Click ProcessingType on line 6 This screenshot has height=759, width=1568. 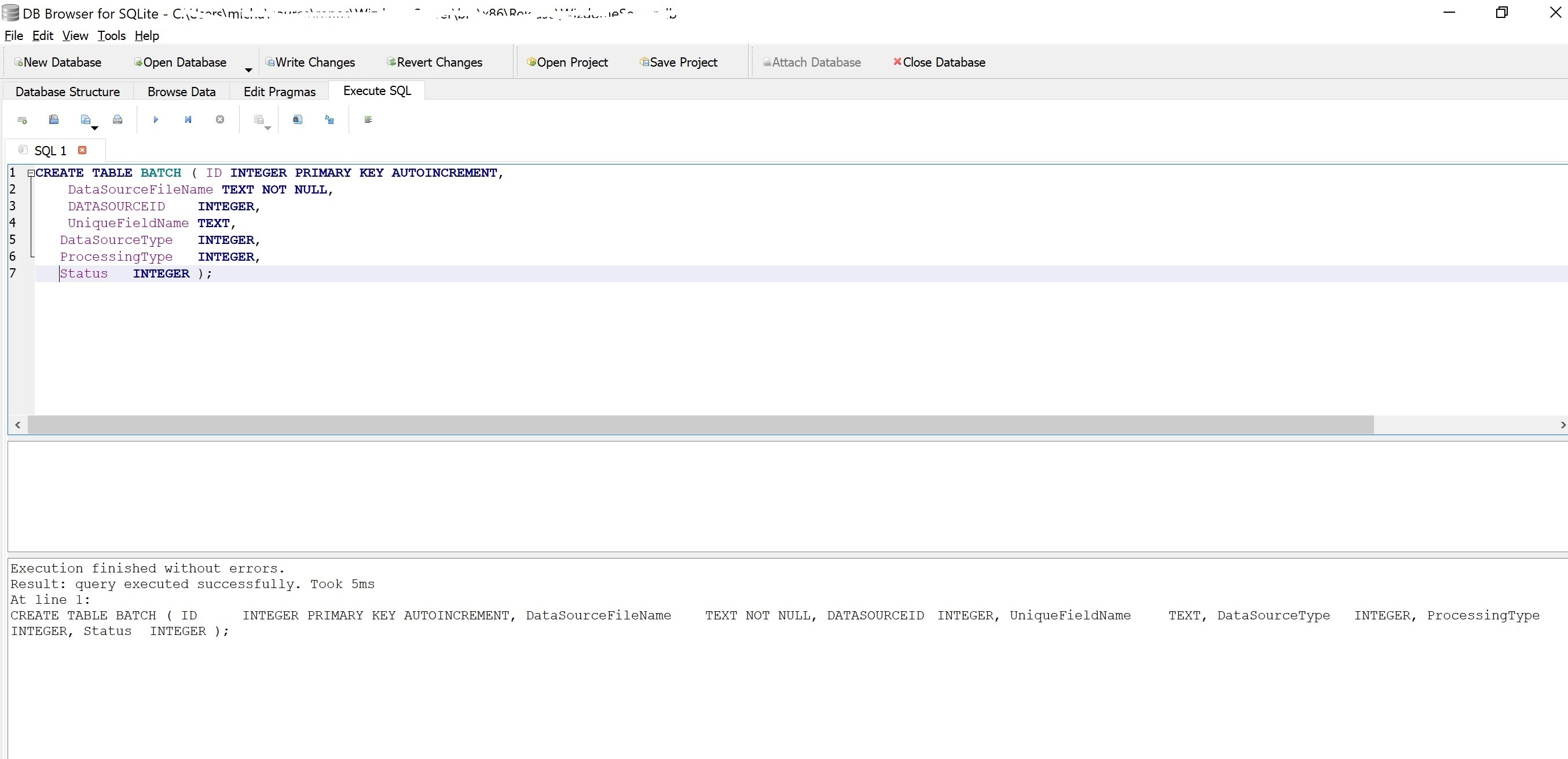click(116, 257)
